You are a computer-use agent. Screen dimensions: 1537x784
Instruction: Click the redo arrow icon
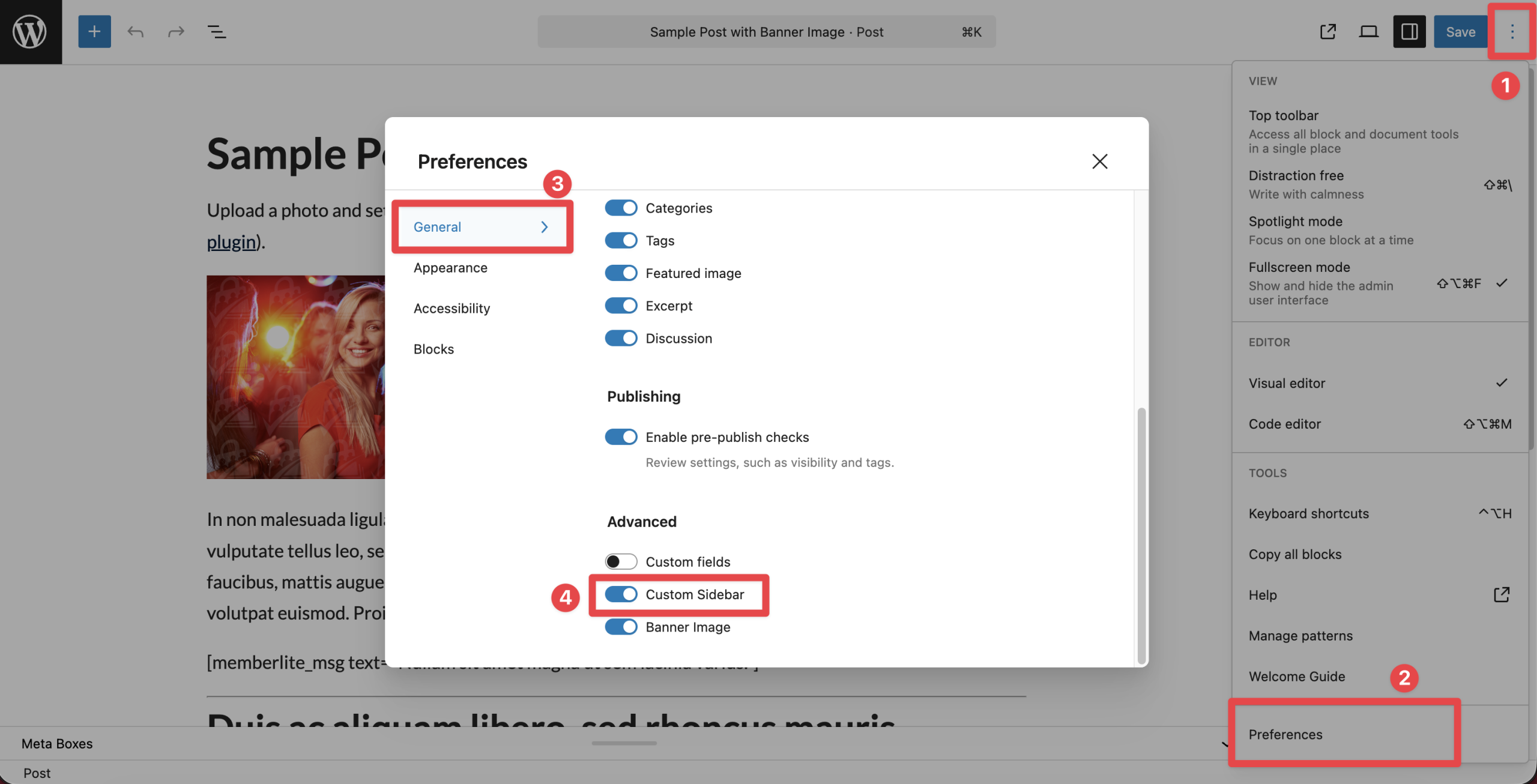(x=176, y=31)
